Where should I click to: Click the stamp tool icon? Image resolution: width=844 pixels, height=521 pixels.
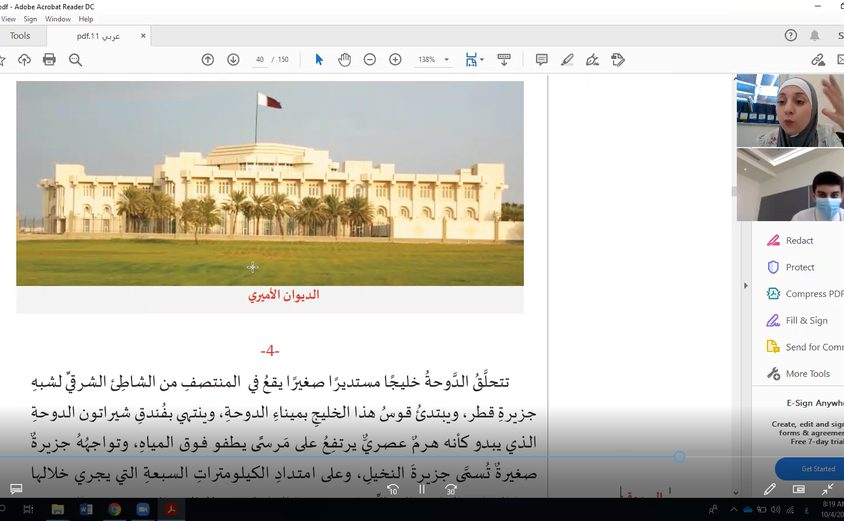[x=618, y=60]
